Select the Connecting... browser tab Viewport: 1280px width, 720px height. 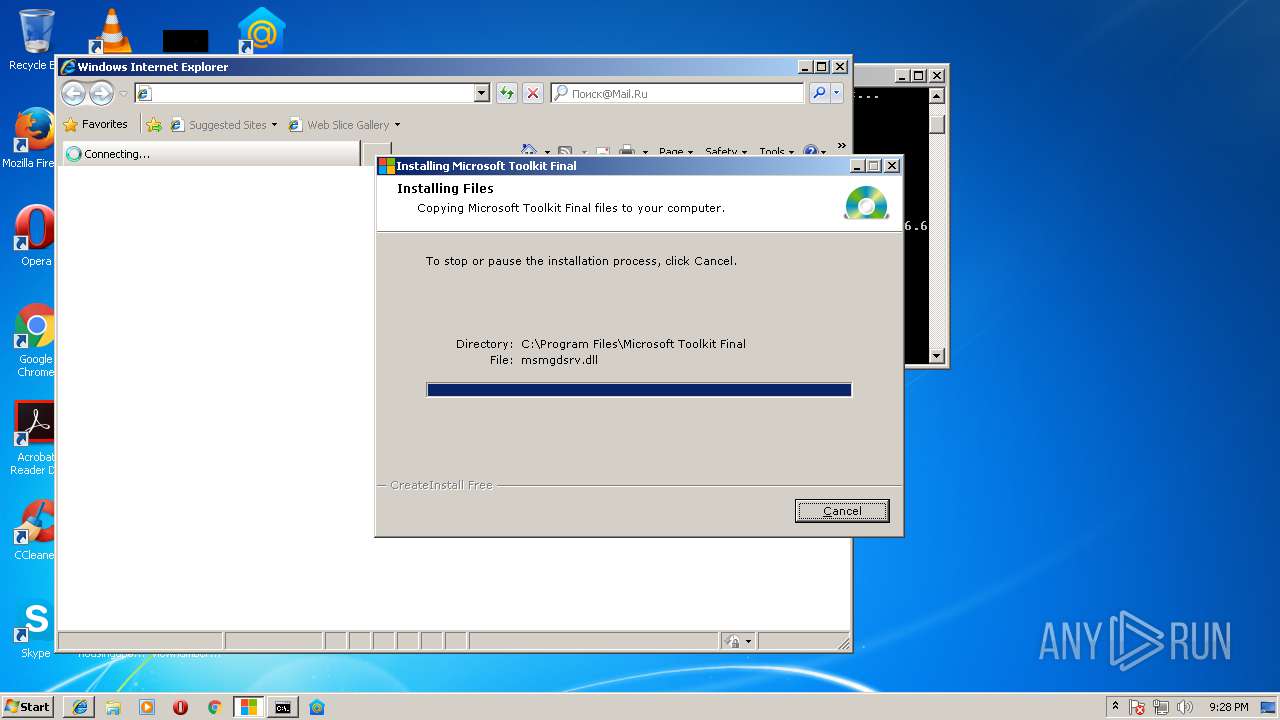pos(210,154)
